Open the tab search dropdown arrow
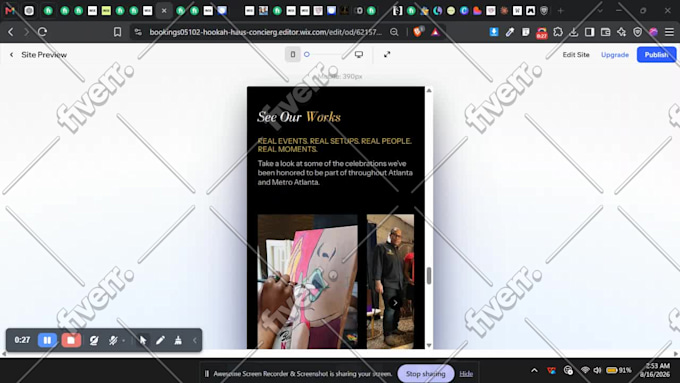 point(600,10)
